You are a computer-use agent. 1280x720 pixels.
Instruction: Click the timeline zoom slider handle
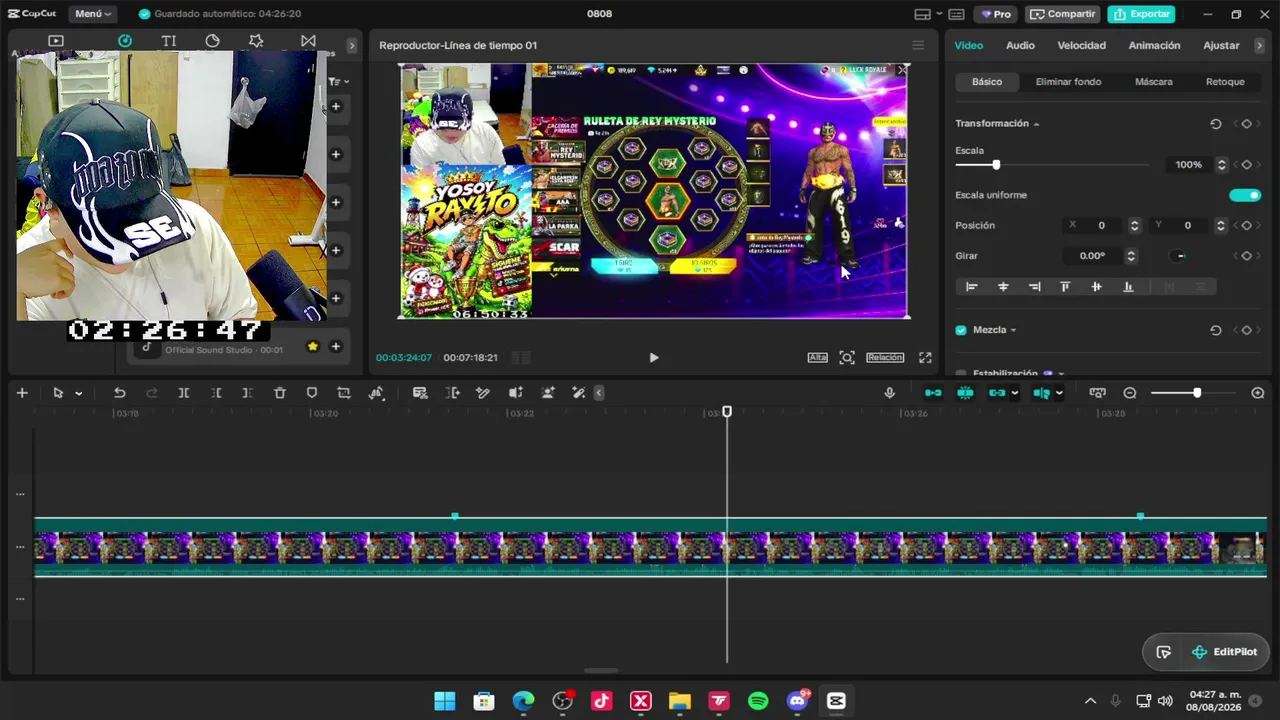[x=1197, y=393]
